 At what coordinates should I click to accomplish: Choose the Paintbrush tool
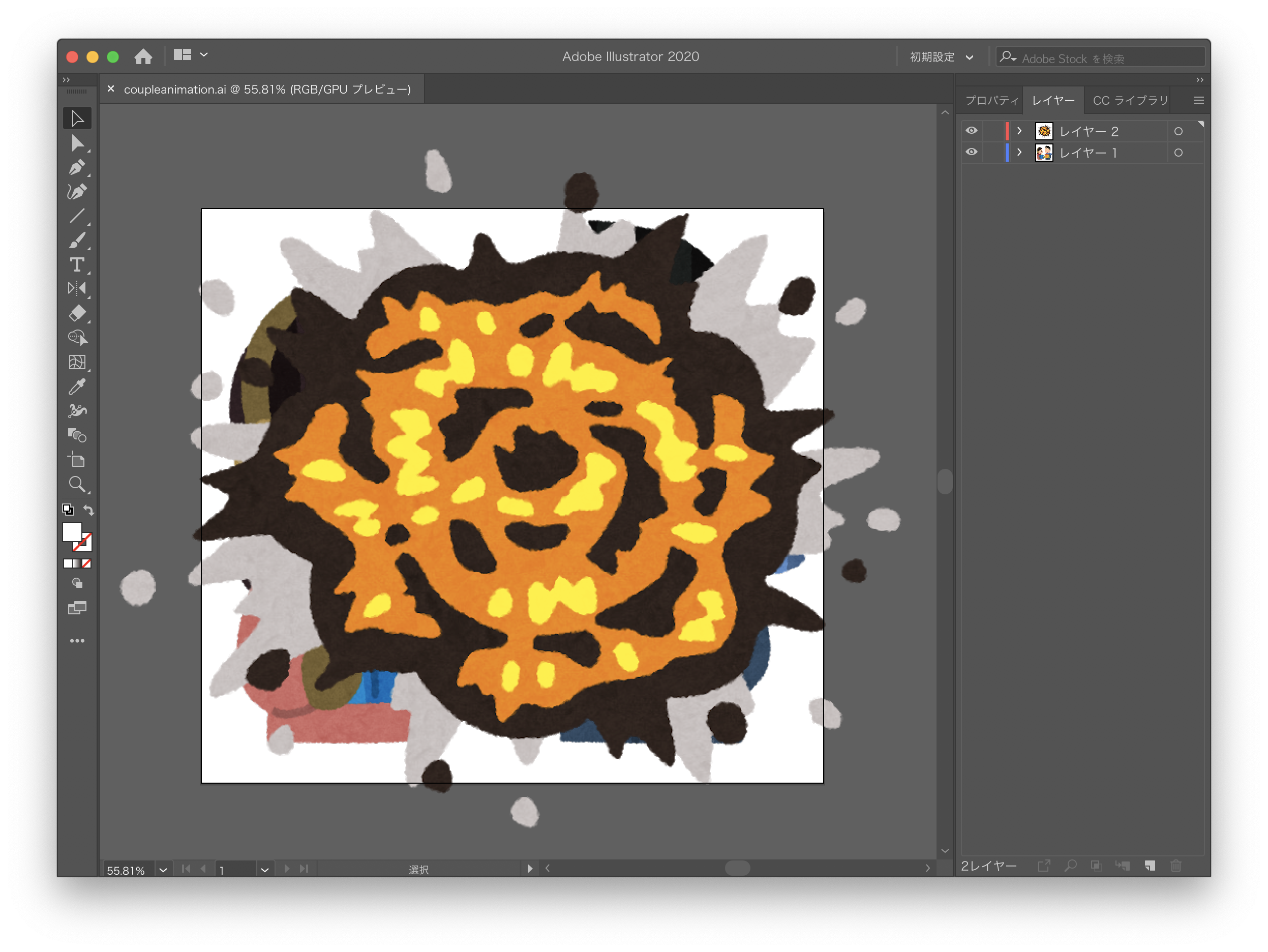click(77, 241)
